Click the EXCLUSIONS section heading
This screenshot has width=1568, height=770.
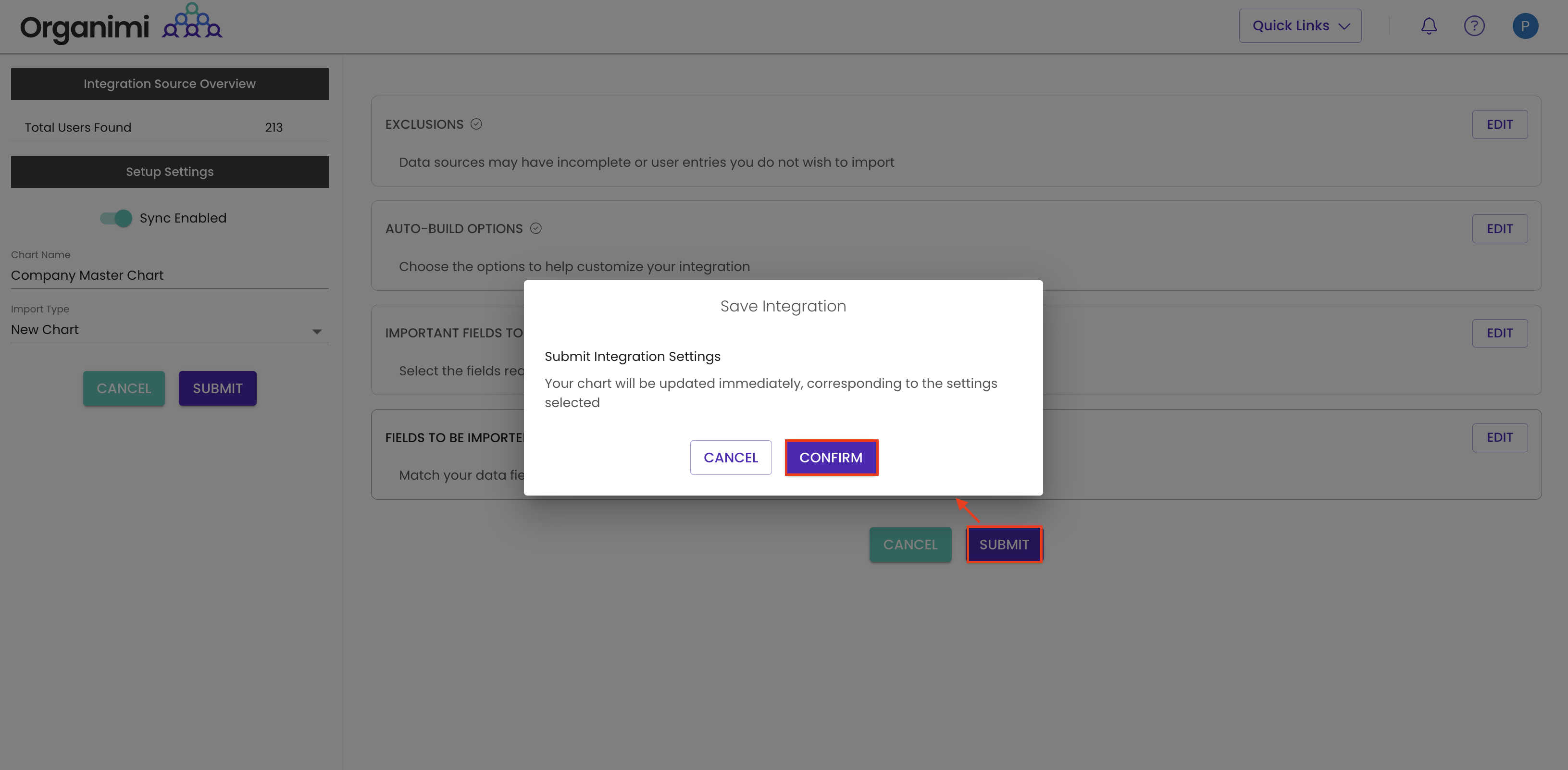coord(424,124)
